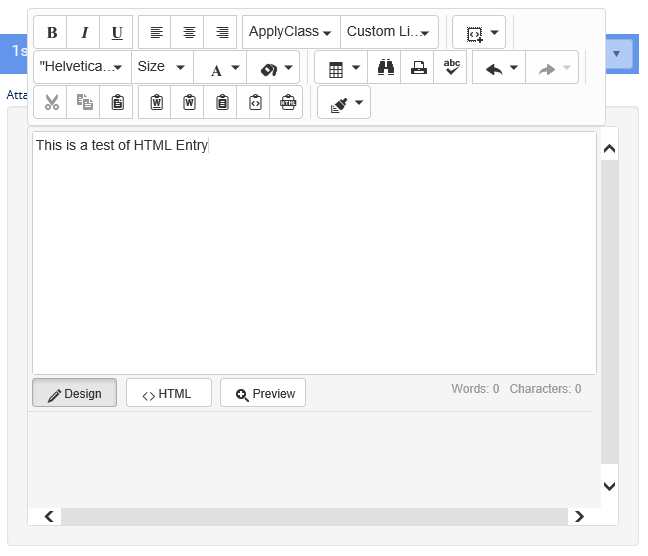Click the Print icon
This screenshot has height=556, width=648.
coord(418,68)
